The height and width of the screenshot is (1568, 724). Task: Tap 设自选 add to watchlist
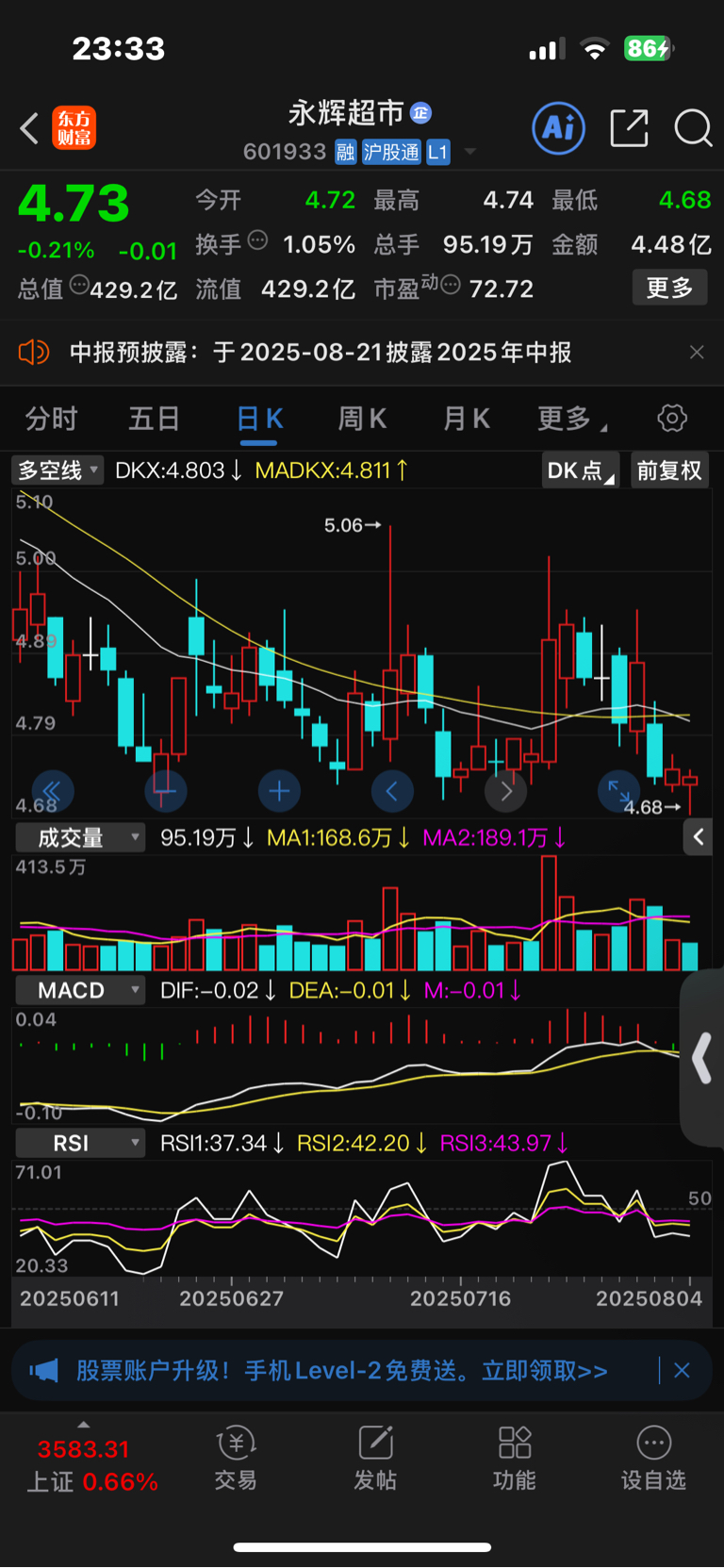tap(653, 1459)
